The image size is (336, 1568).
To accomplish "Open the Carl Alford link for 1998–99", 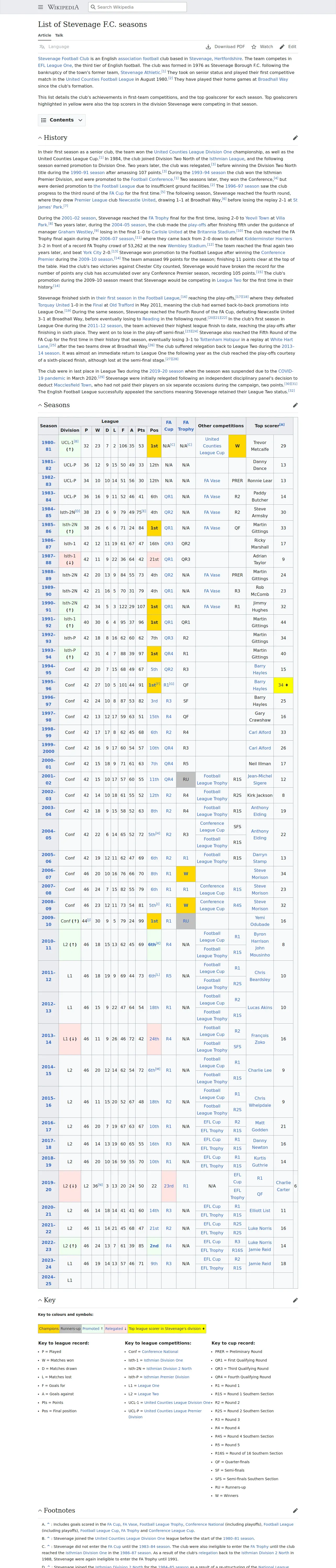I will point(260,732).
